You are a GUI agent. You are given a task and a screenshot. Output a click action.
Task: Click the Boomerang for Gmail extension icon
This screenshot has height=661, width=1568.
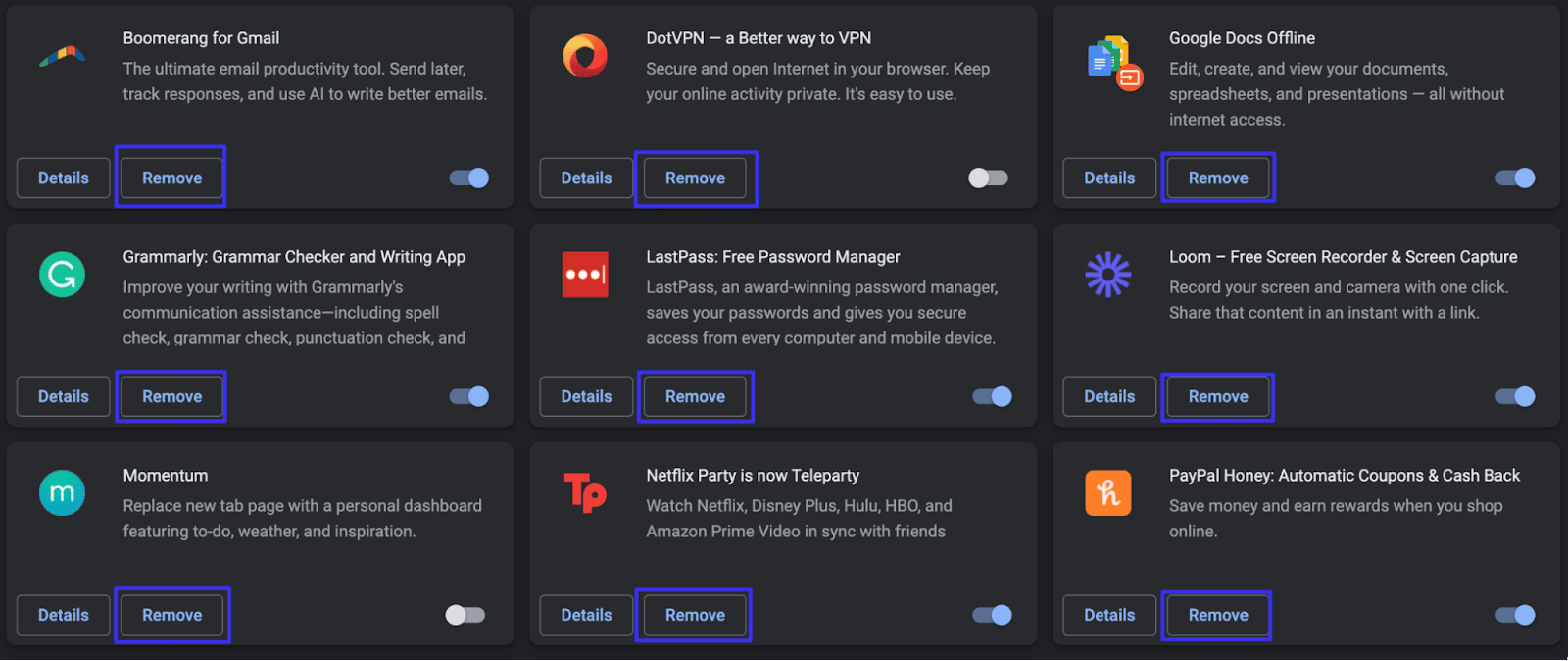tap(62, 56)
